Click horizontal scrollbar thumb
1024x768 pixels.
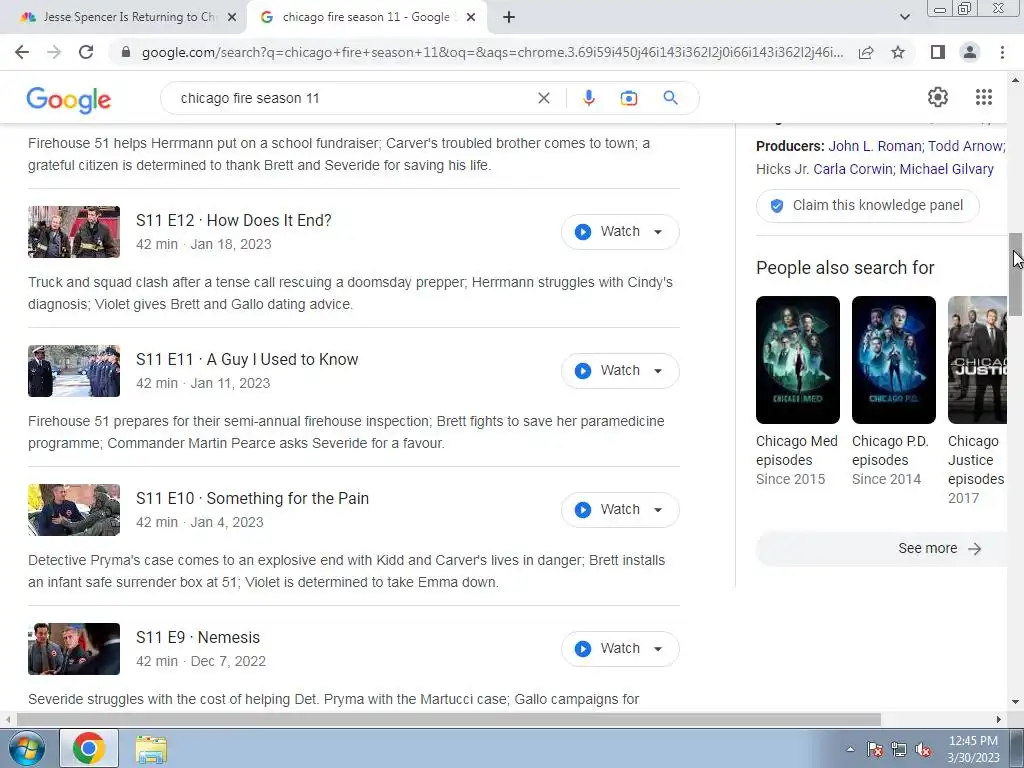pos(449,720)
